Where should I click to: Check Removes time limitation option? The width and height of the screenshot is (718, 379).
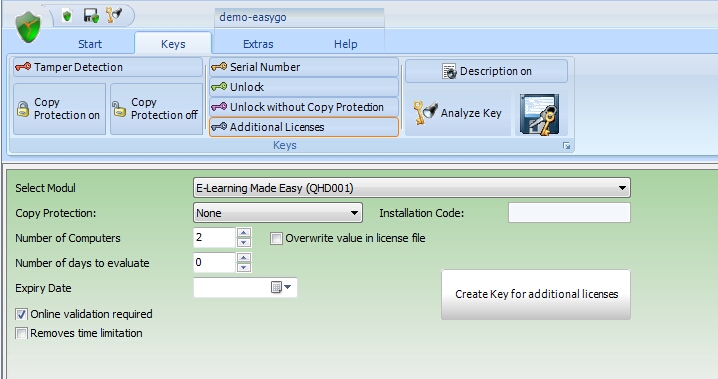point(21,333)
